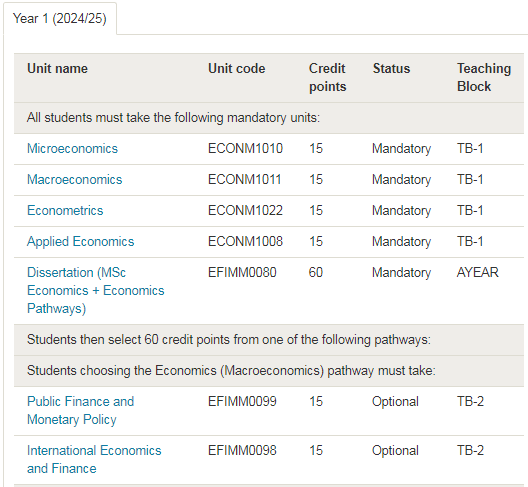Viewport: 528px width, 487px height.
Task: Select unit code ECONM1022 cell
Action: pyautogui.click(x=245, y=210)
